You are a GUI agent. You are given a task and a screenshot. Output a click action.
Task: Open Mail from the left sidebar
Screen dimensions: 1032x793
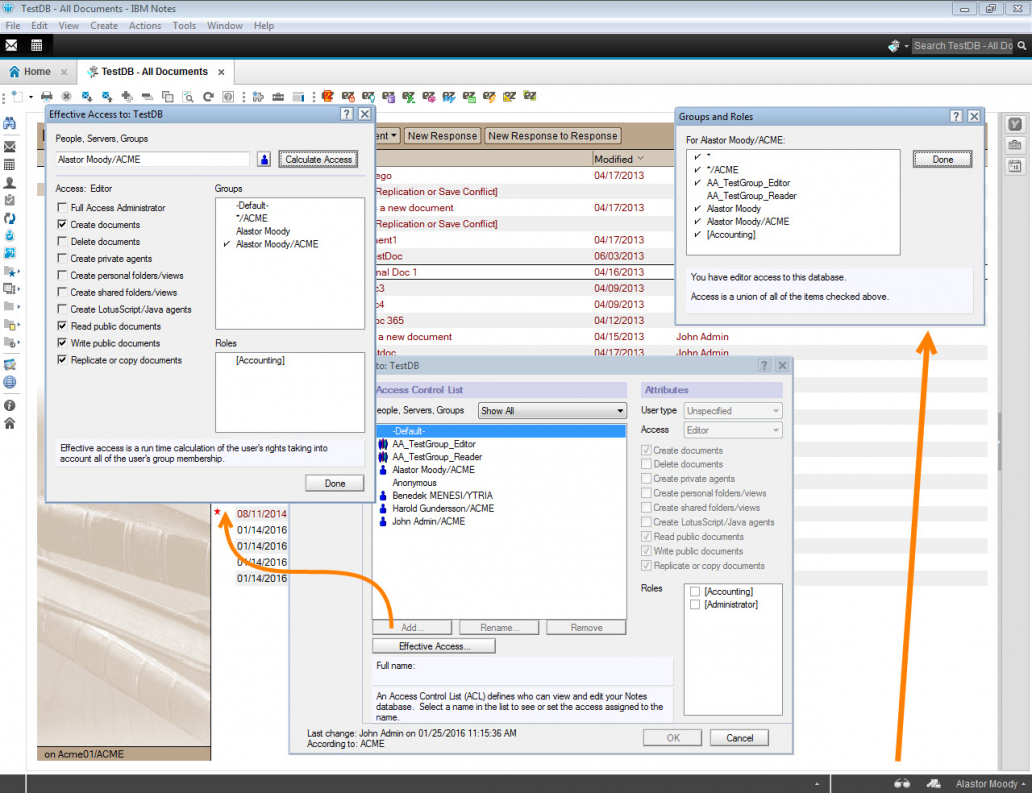point(10,147)
